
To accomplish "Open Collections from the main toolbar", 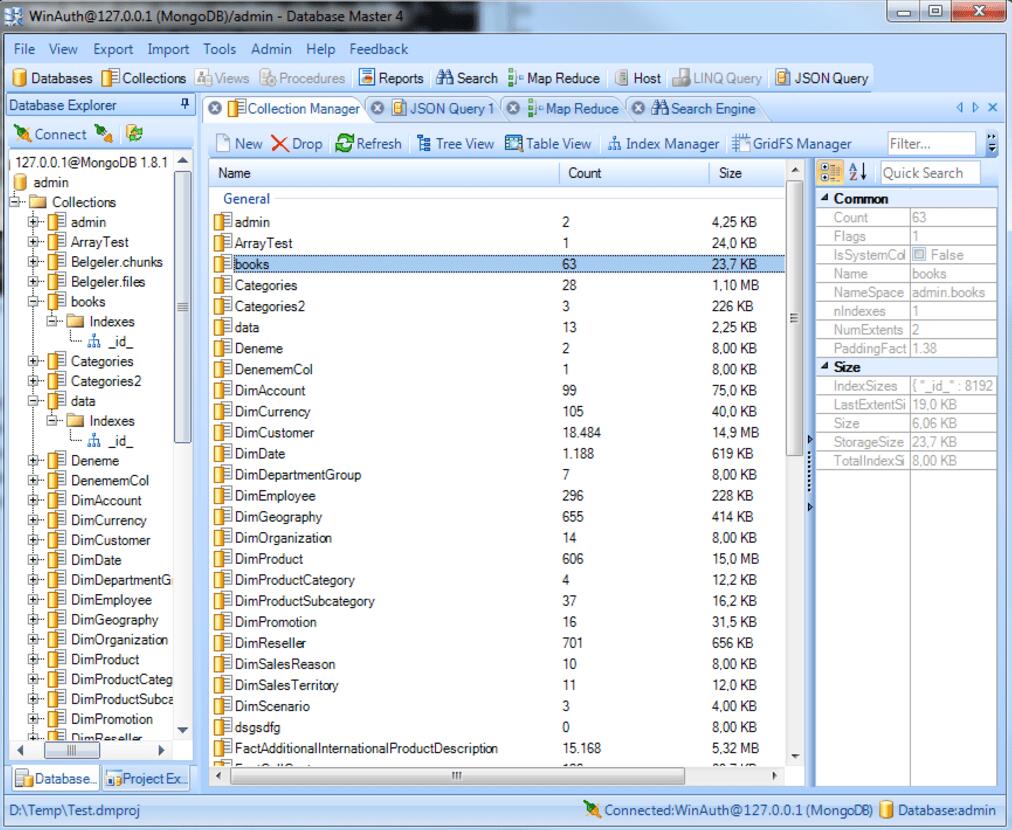I will (x=144, y=78).
